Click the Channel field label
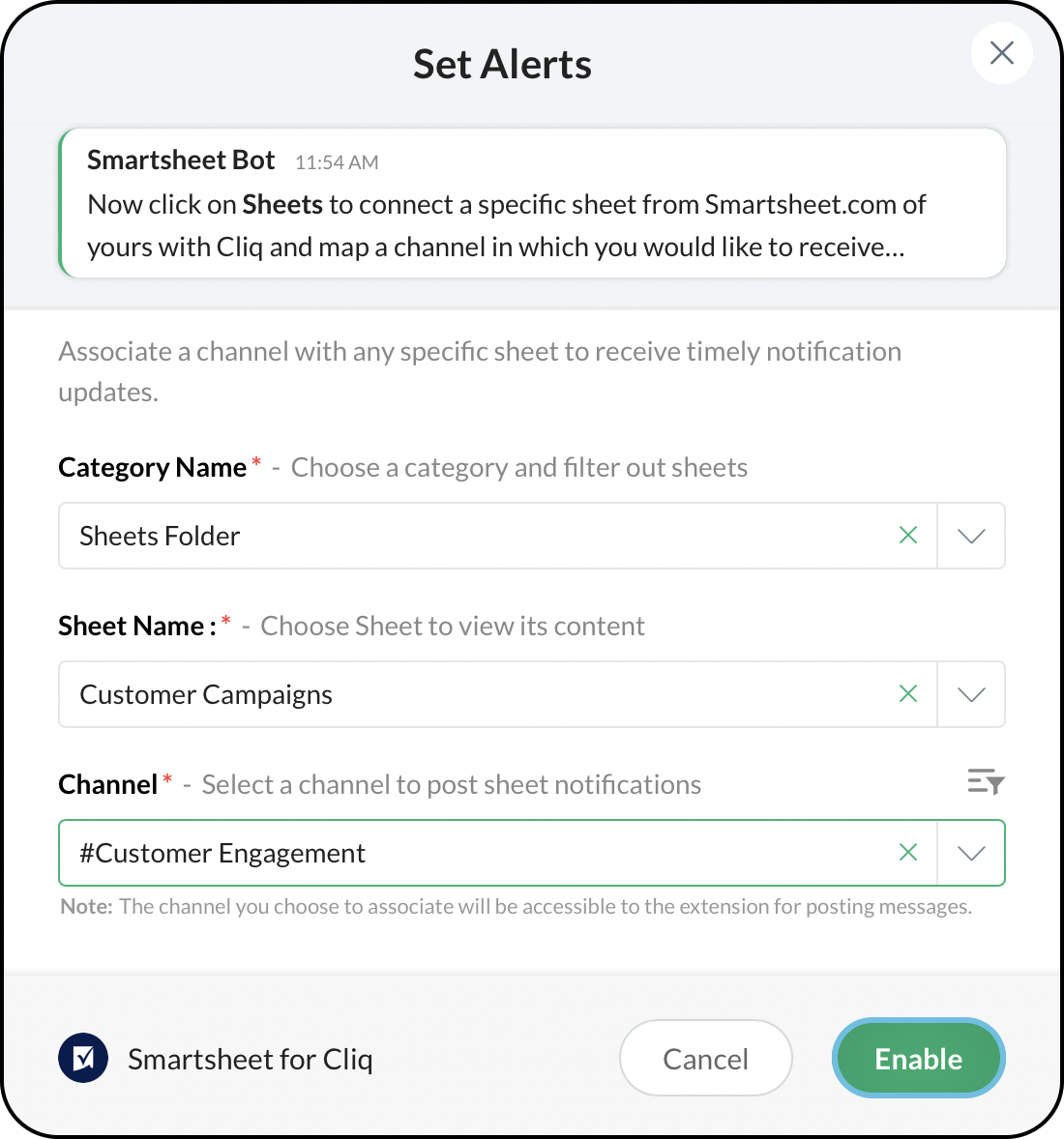This screenshot has height=1139, width=1064. pos(107,785)
